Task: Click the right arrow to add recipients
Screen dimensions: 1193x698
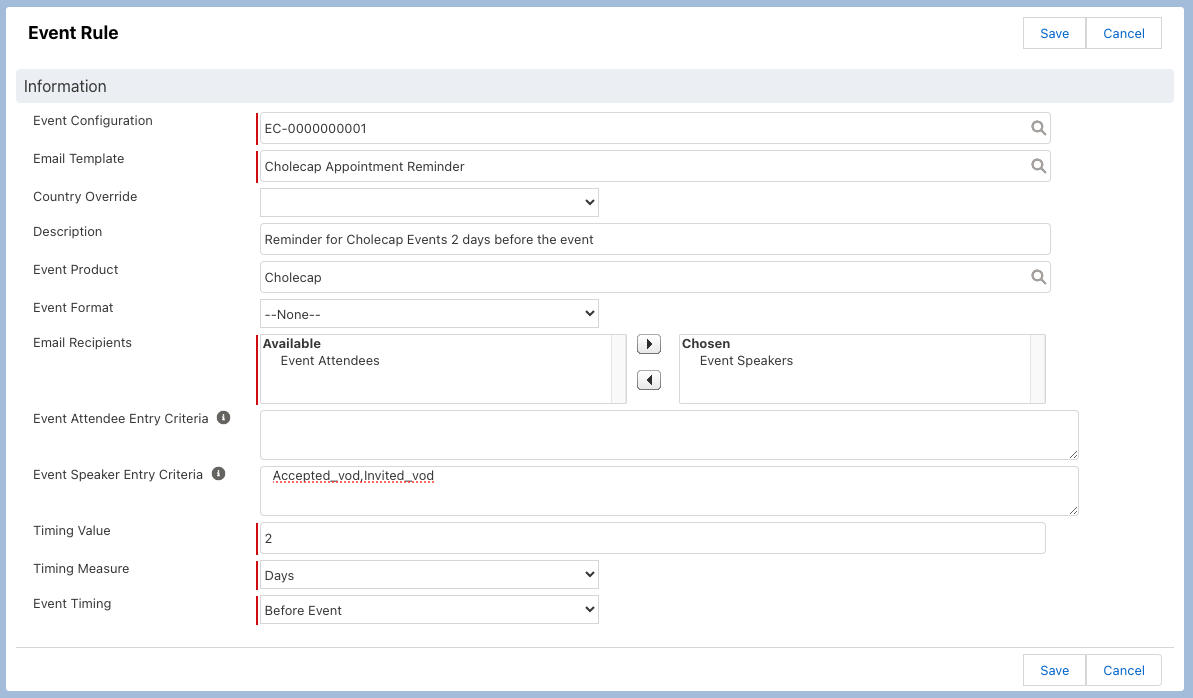Action: [x=649, y=344]
